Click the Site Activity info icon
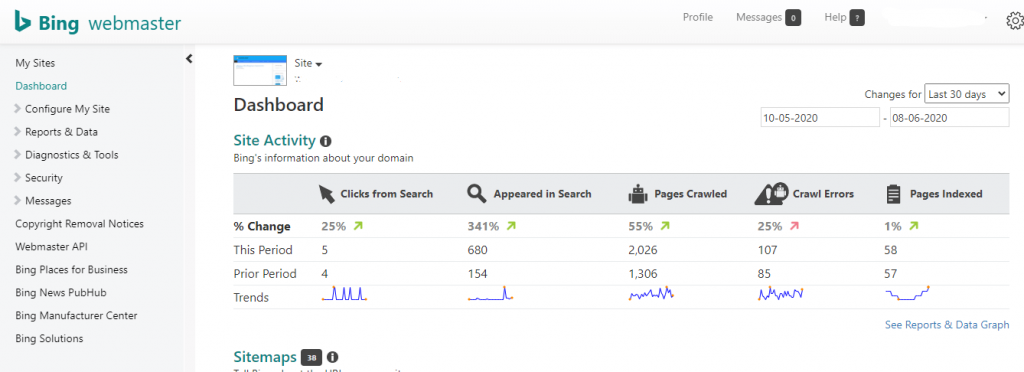 pyautogui.click(x=326, y=140)
